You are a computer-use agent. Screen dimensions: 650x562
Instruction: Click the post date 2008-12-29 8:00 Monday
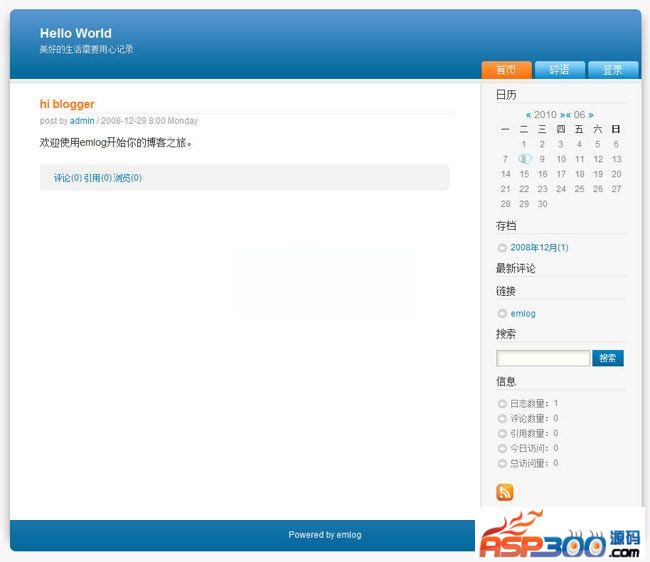pos(149,121)
